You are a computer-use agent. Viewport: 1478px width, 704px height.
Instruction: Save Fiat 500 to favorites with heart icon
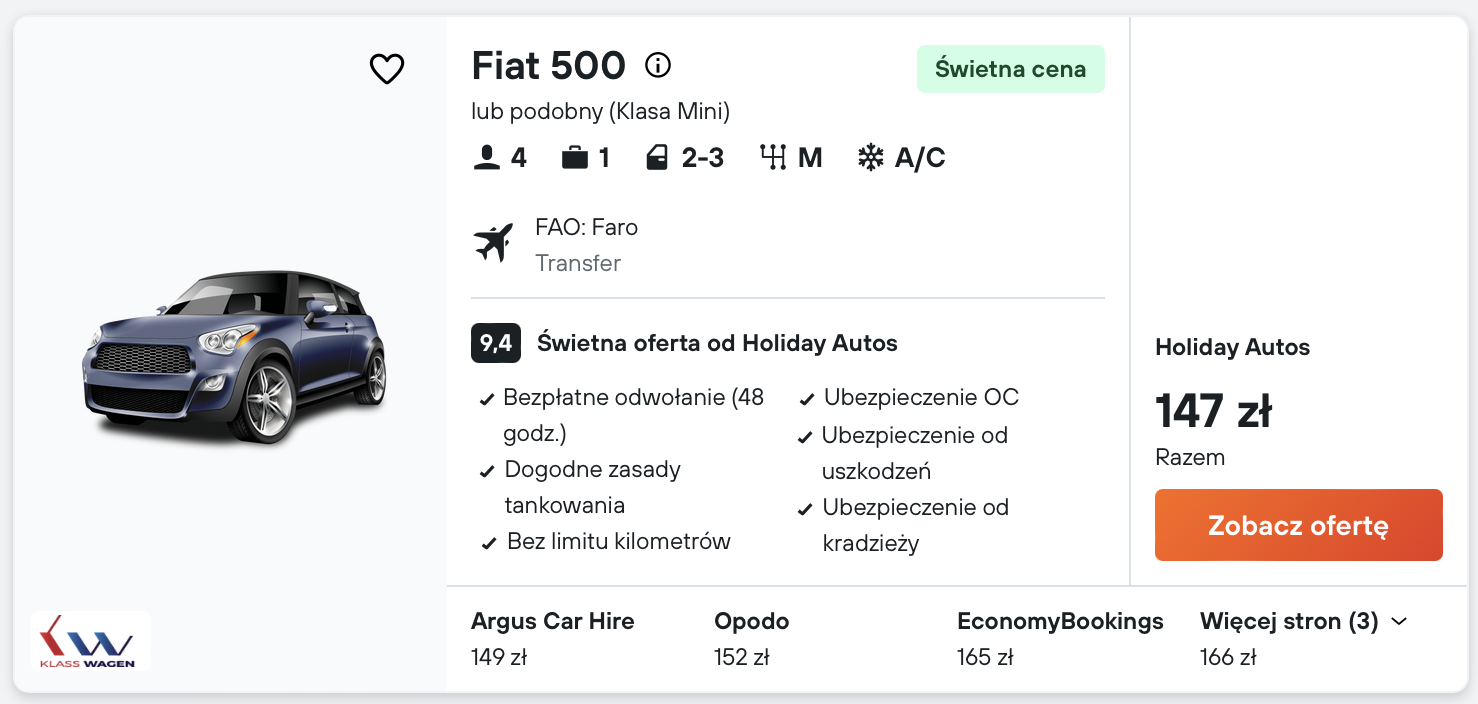[x=387, y=69]
